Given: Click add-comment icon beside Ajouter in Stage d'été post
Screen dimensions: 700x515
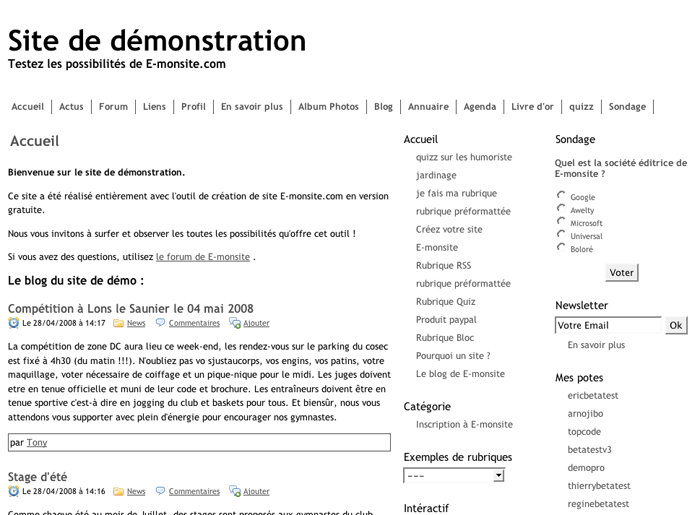Looking at the screenshot, I should [235, 491].
